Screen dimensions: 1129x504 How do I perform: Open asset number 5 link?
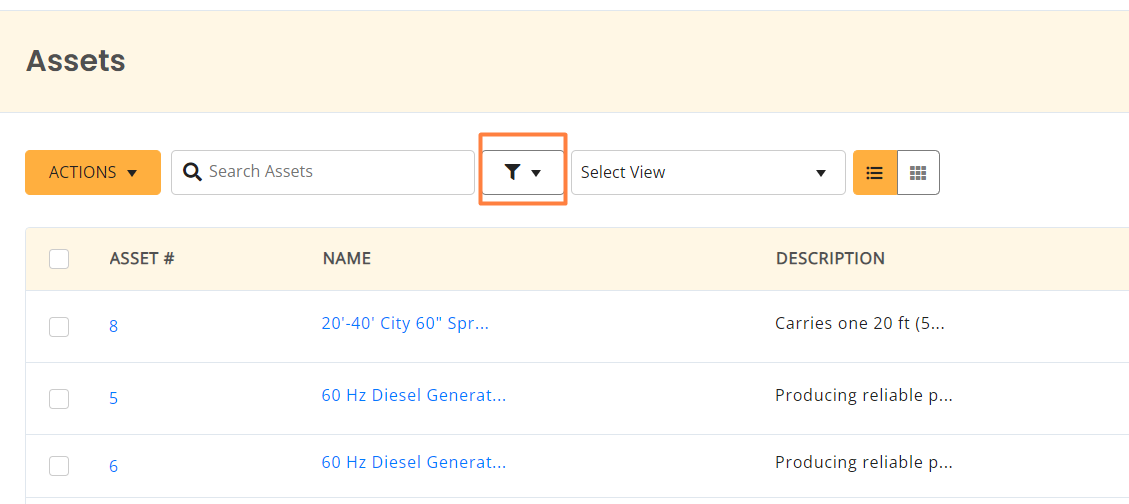[x=114, y=399]
